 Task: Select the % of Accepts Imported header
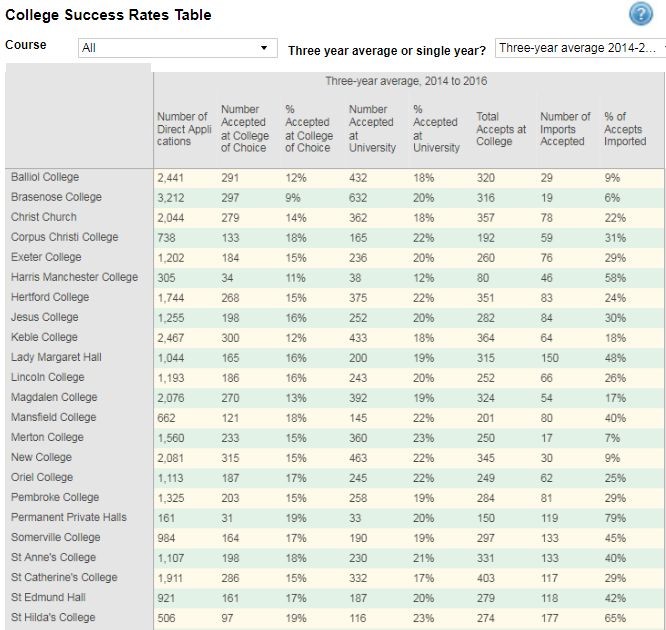pos(625,129)
